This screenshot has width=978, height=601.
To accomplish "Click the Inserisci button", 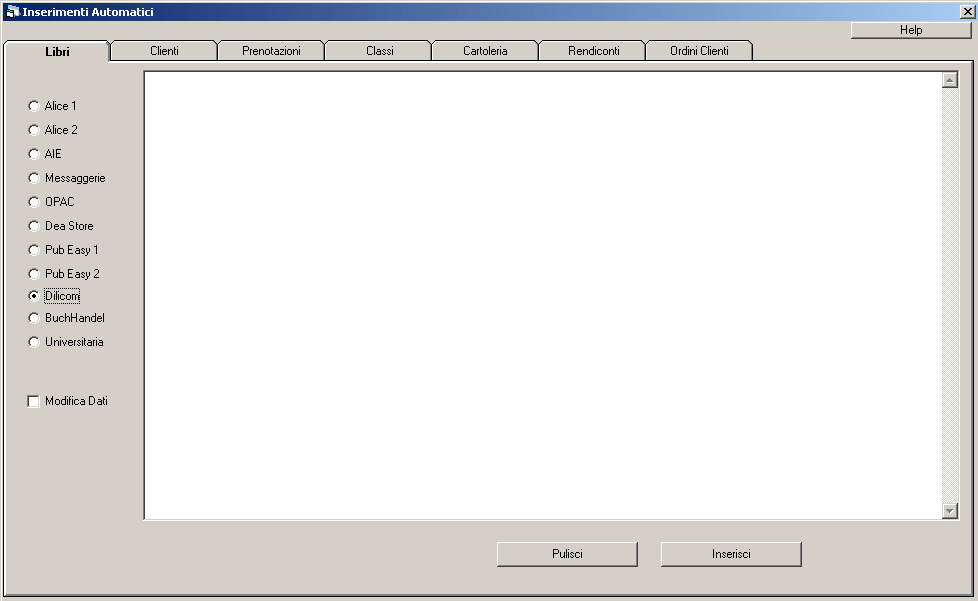I will pyautogui.click(x=731, y=554).
